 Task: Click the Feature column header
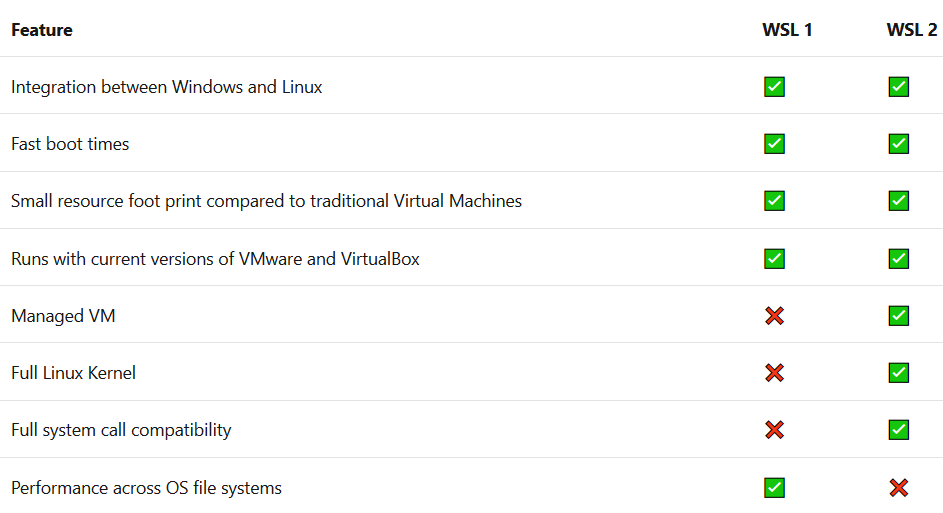[42, 30]
